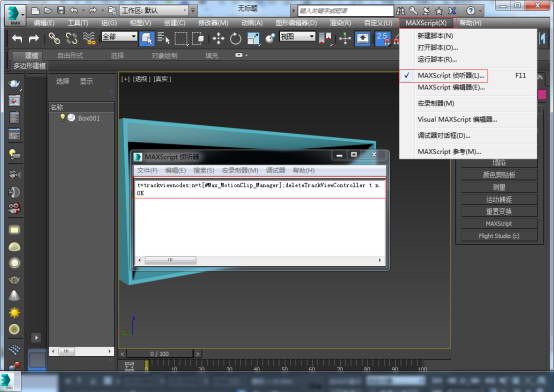554x392 pixels.
Task: Click the large Redo arrow on main toolbar
Action: (34, 38)
